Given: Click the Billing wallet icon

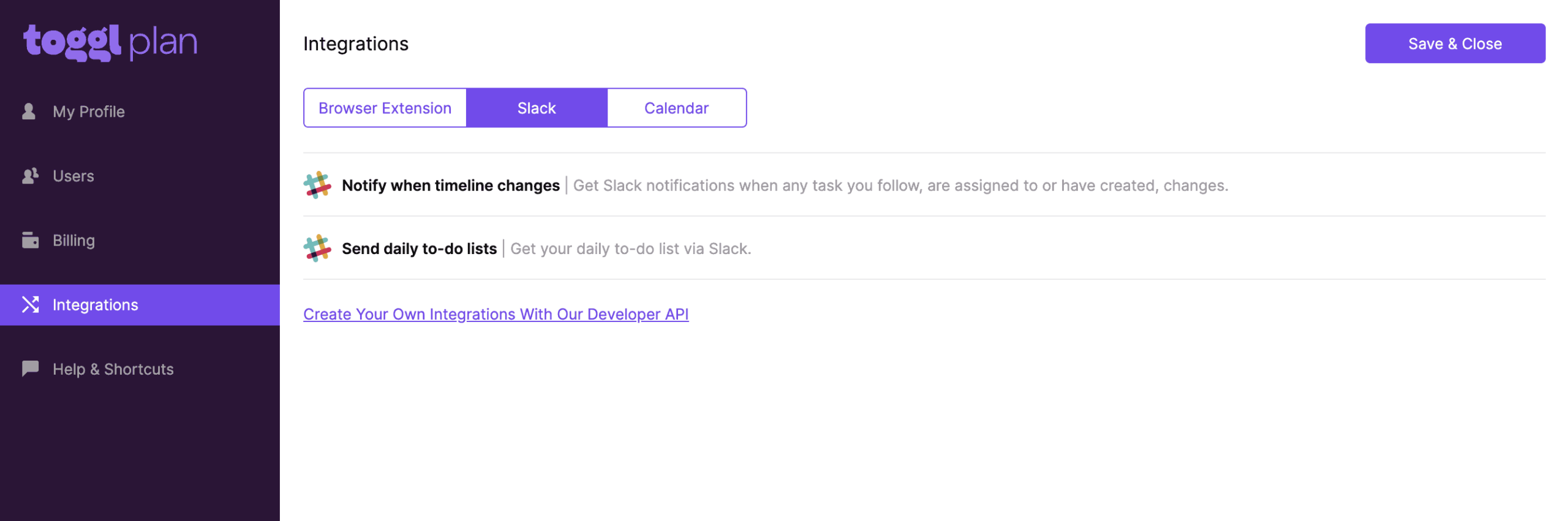Looking at the screenshot, I should pos(30,240).
